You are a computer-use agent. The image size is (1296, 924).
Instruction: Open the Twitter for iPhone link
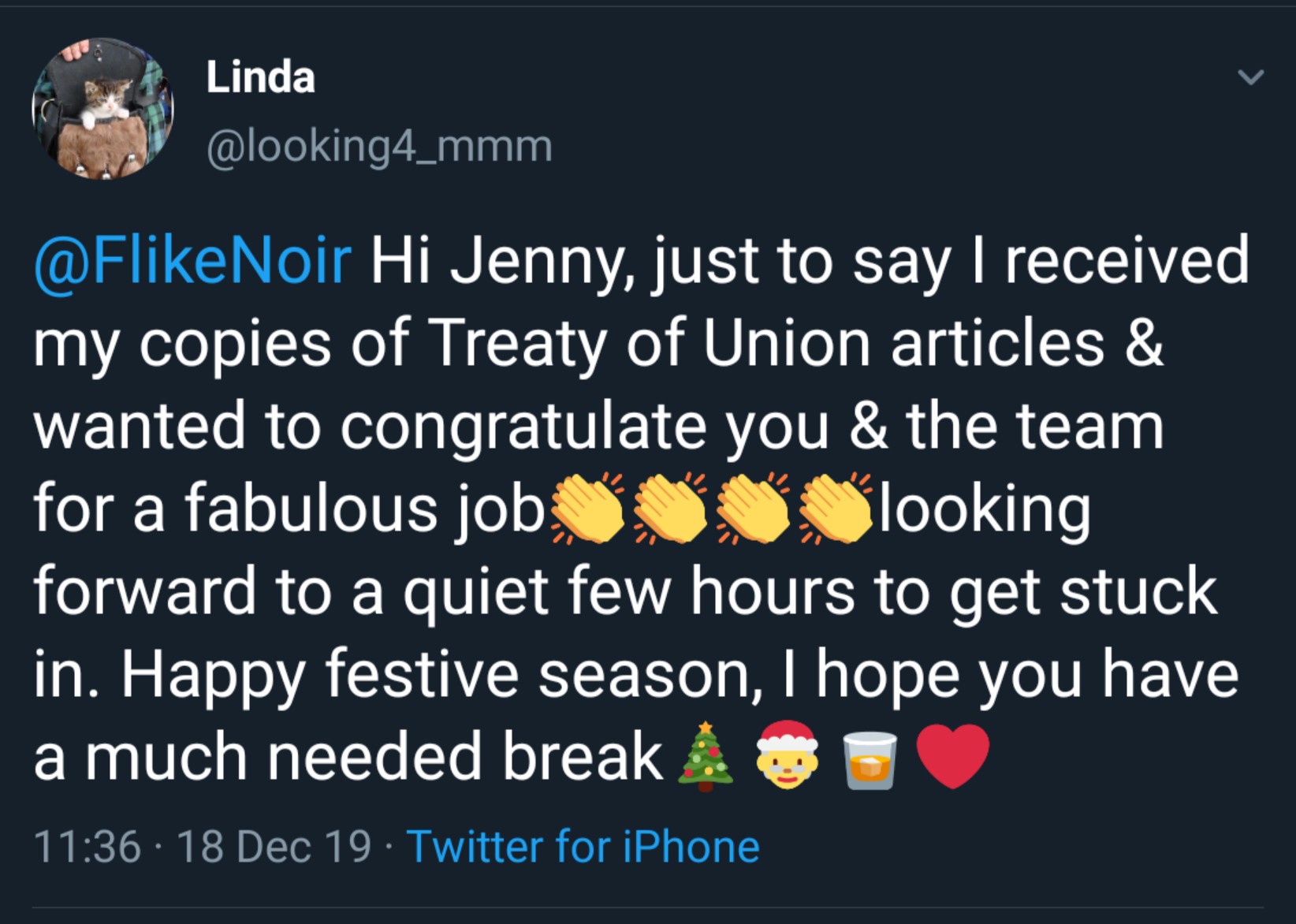[583, 847]
